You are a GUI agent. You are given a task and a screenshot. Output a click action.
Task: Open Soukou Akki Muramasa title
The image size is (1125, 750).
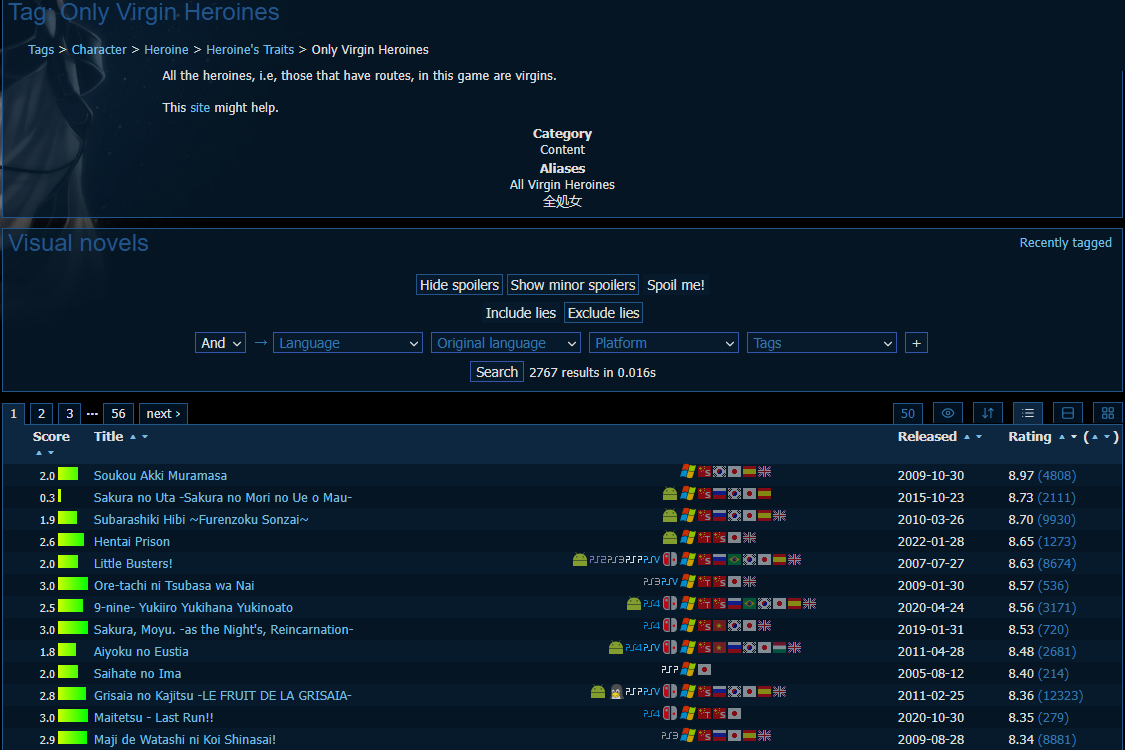[160, 476]
